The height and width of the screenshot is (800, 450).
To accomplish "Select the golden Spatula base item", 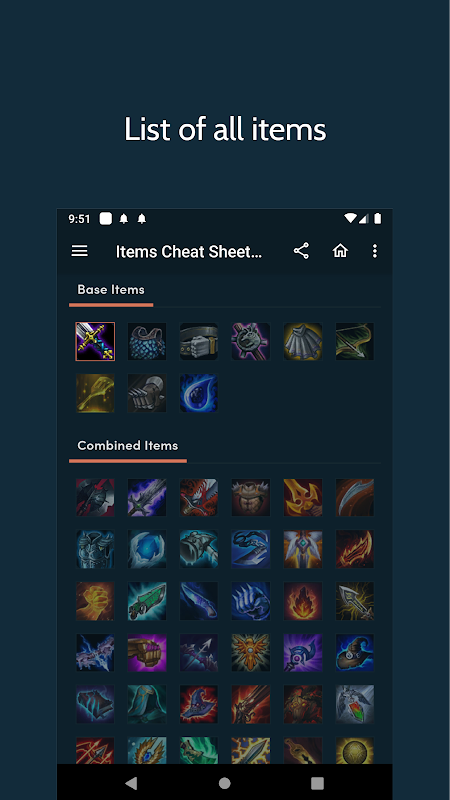I will [x=95, y=393].
